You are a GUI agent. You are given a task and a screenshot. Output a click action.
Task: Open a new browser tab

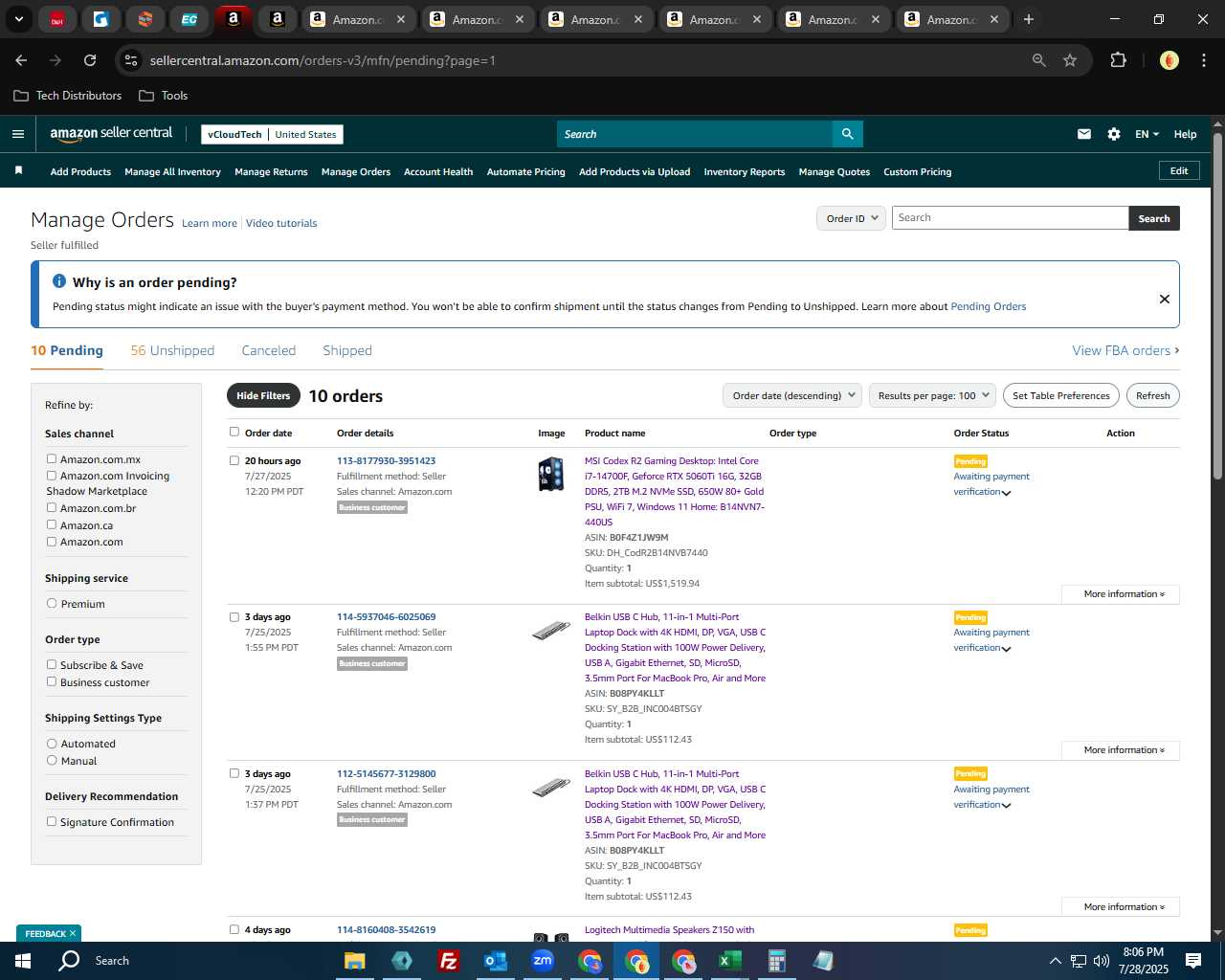coord(1029,19)
